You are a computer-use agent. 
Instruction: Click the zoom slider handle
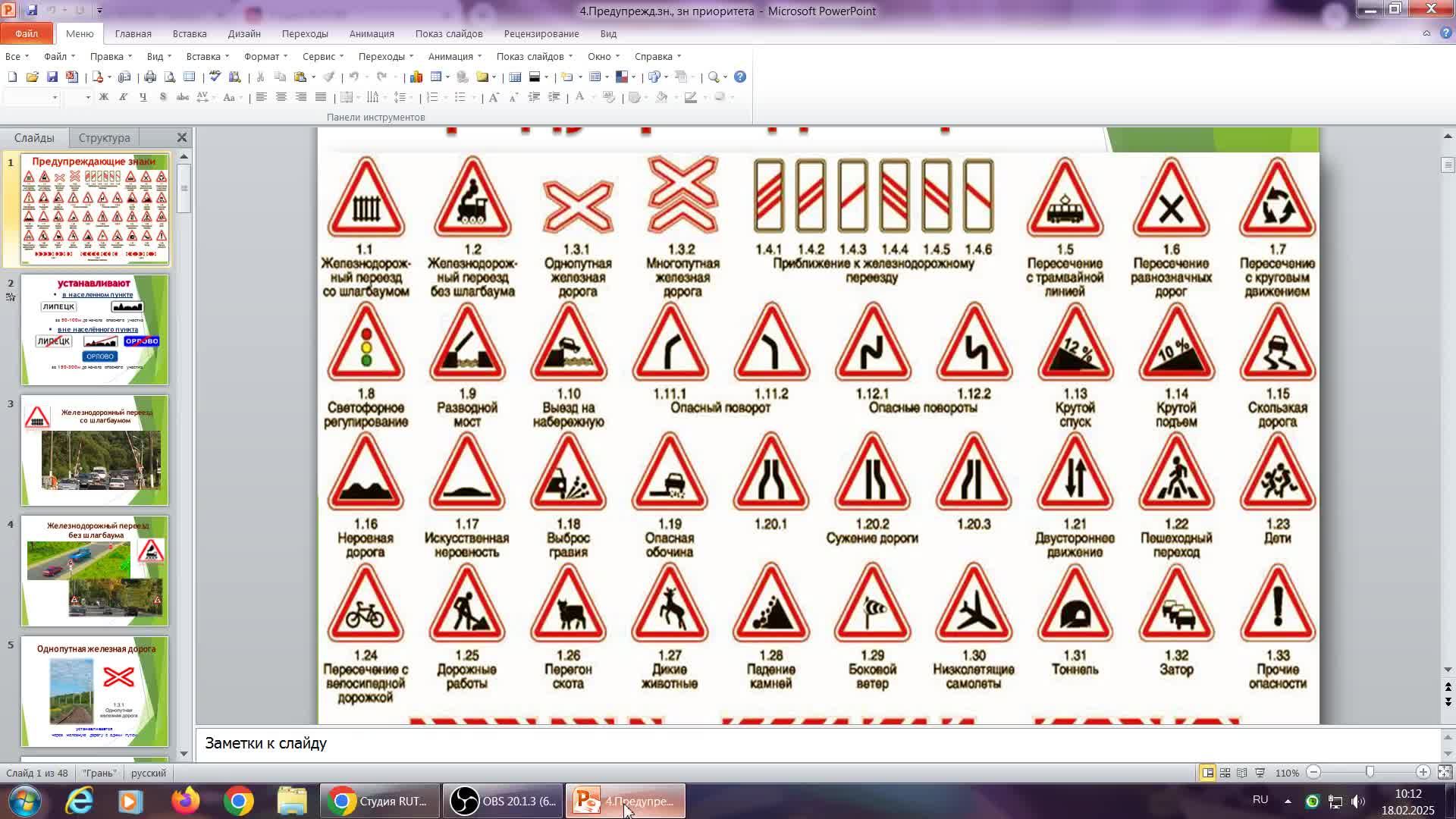(x=1370, y=772)
